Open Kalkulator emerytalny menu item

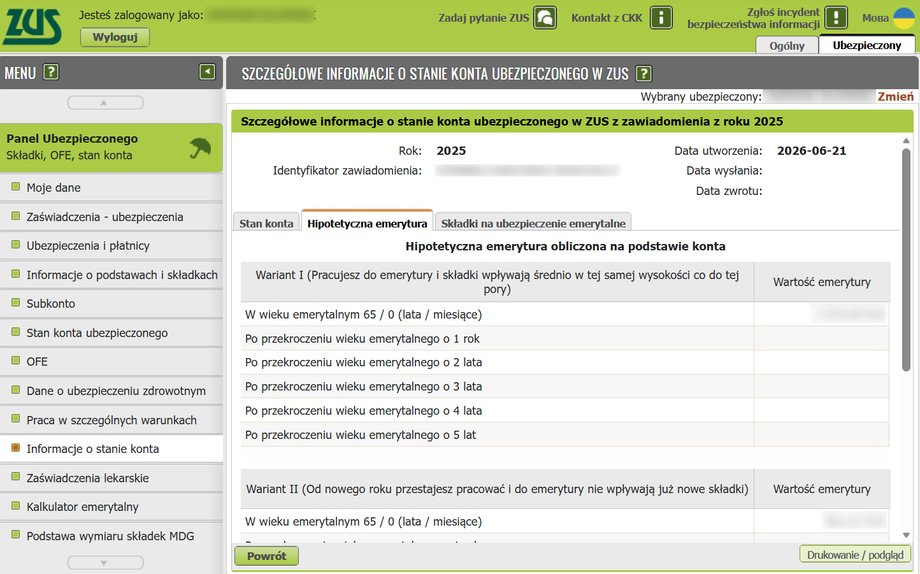tap(82, 507)
